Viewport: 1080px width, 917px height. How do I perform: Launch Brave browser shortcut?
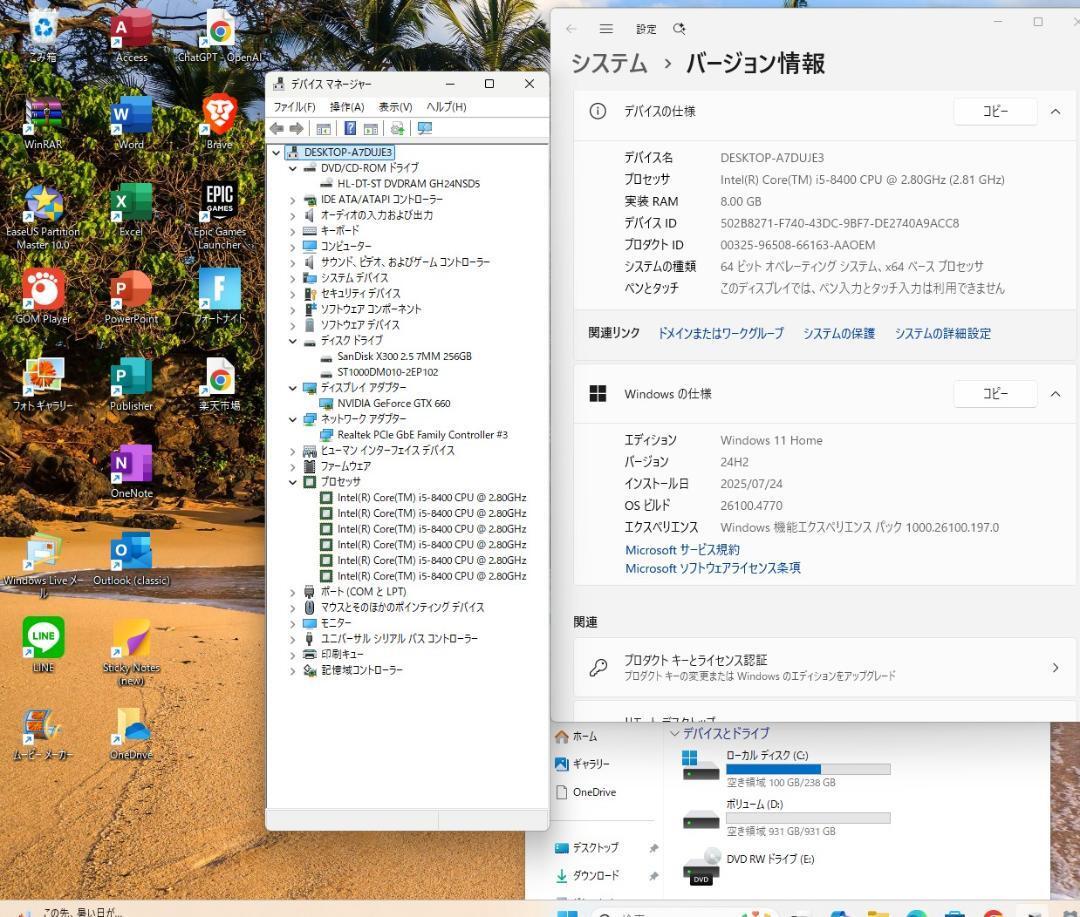220,123
